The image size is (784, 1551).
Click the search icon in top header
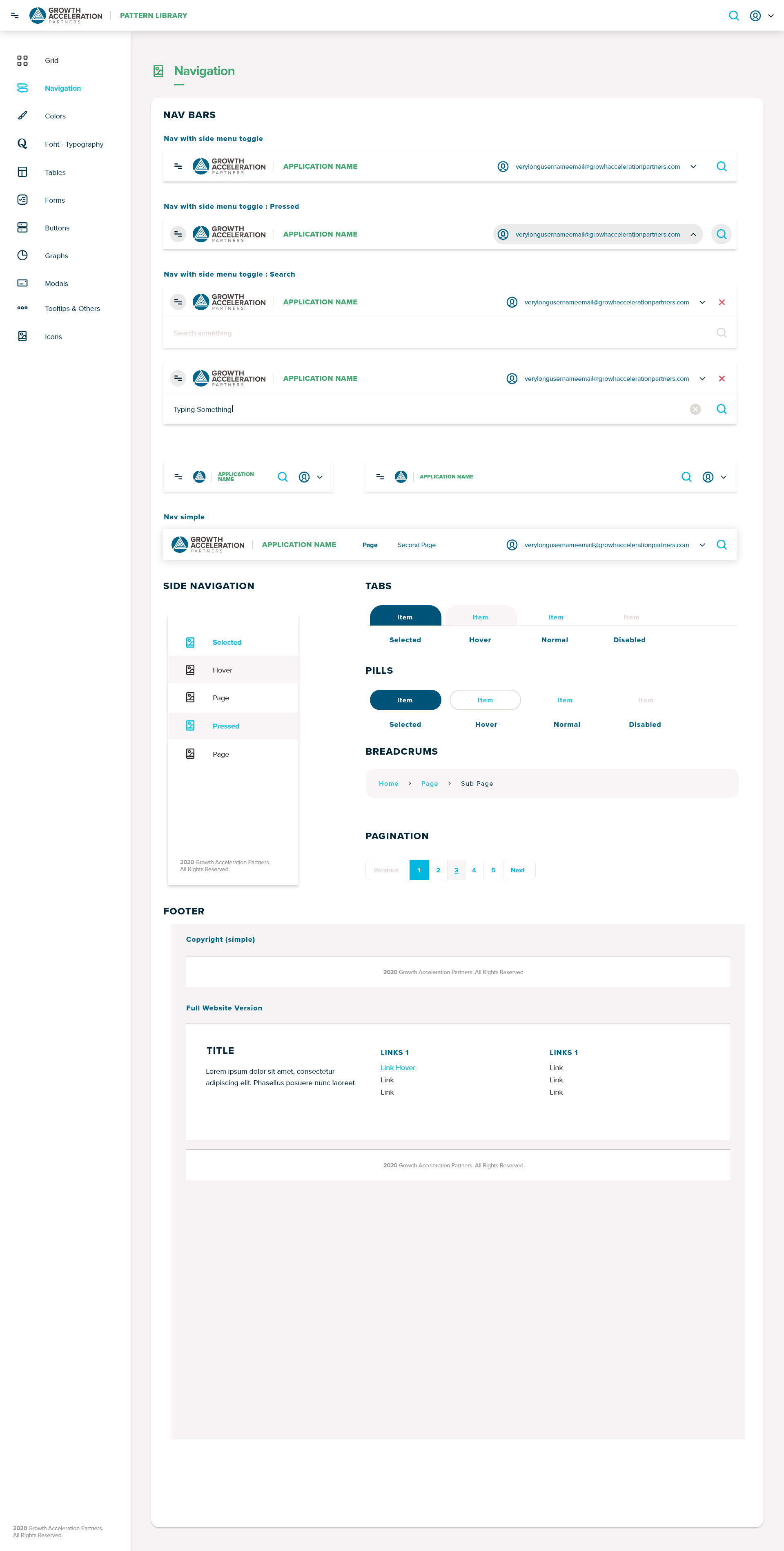[733, 16]
